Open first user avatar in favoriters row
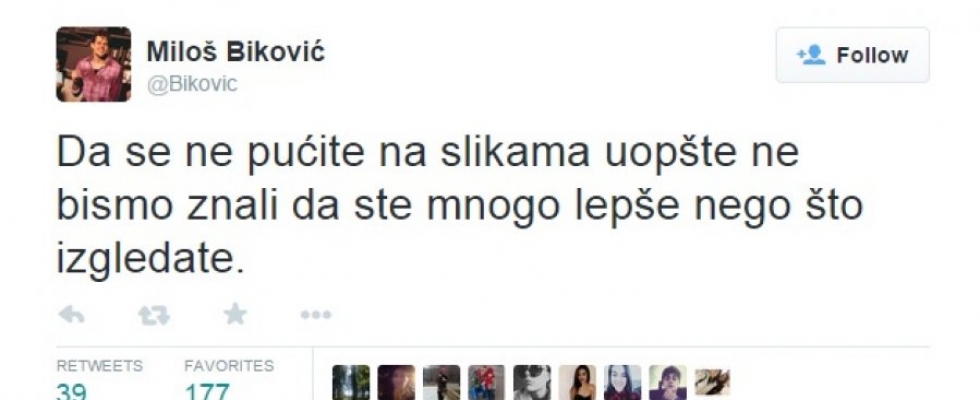 351,382
